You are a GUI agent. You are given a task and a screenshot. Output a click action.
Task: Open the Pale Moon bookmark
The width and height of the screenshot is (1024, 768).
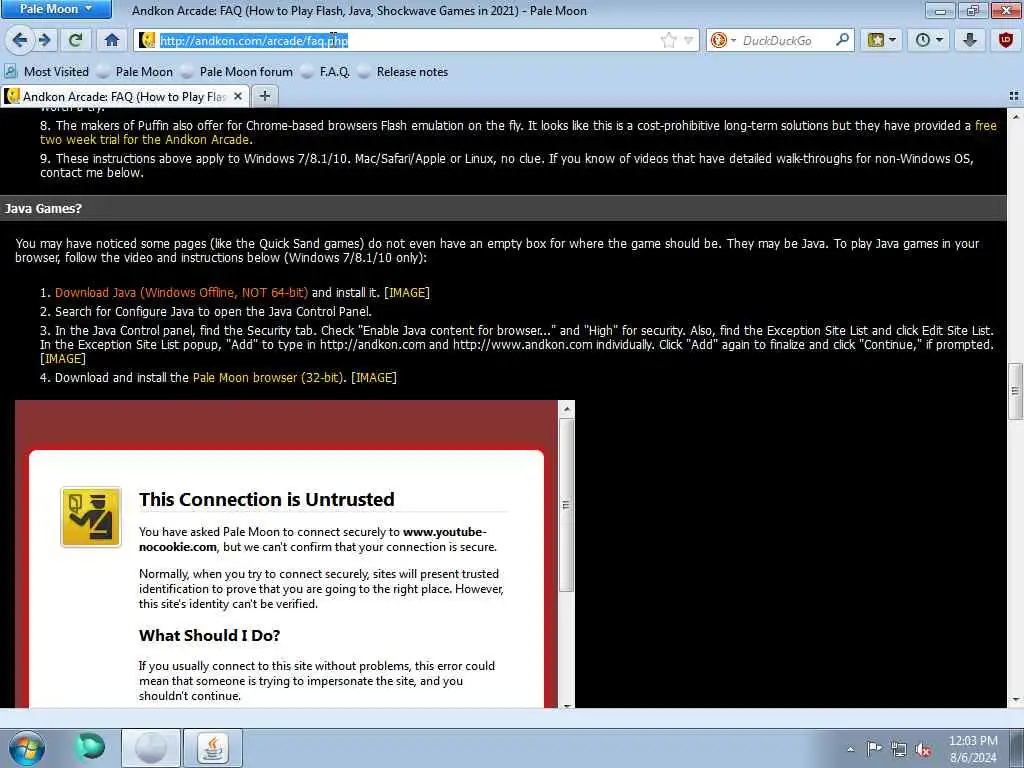136,72
